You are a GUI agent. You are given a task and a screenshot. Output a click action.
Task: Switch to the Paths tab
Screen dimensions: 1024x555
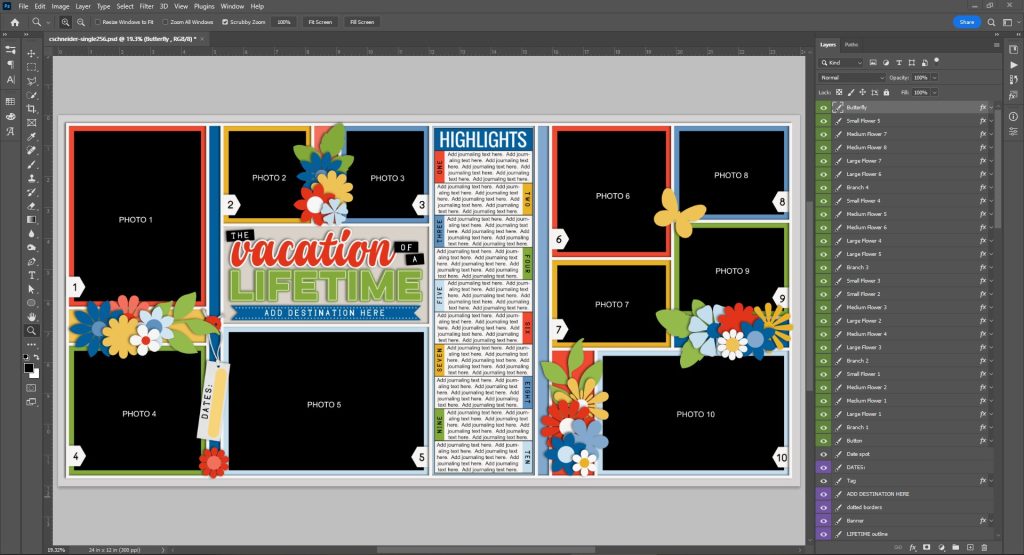(851, 44)
